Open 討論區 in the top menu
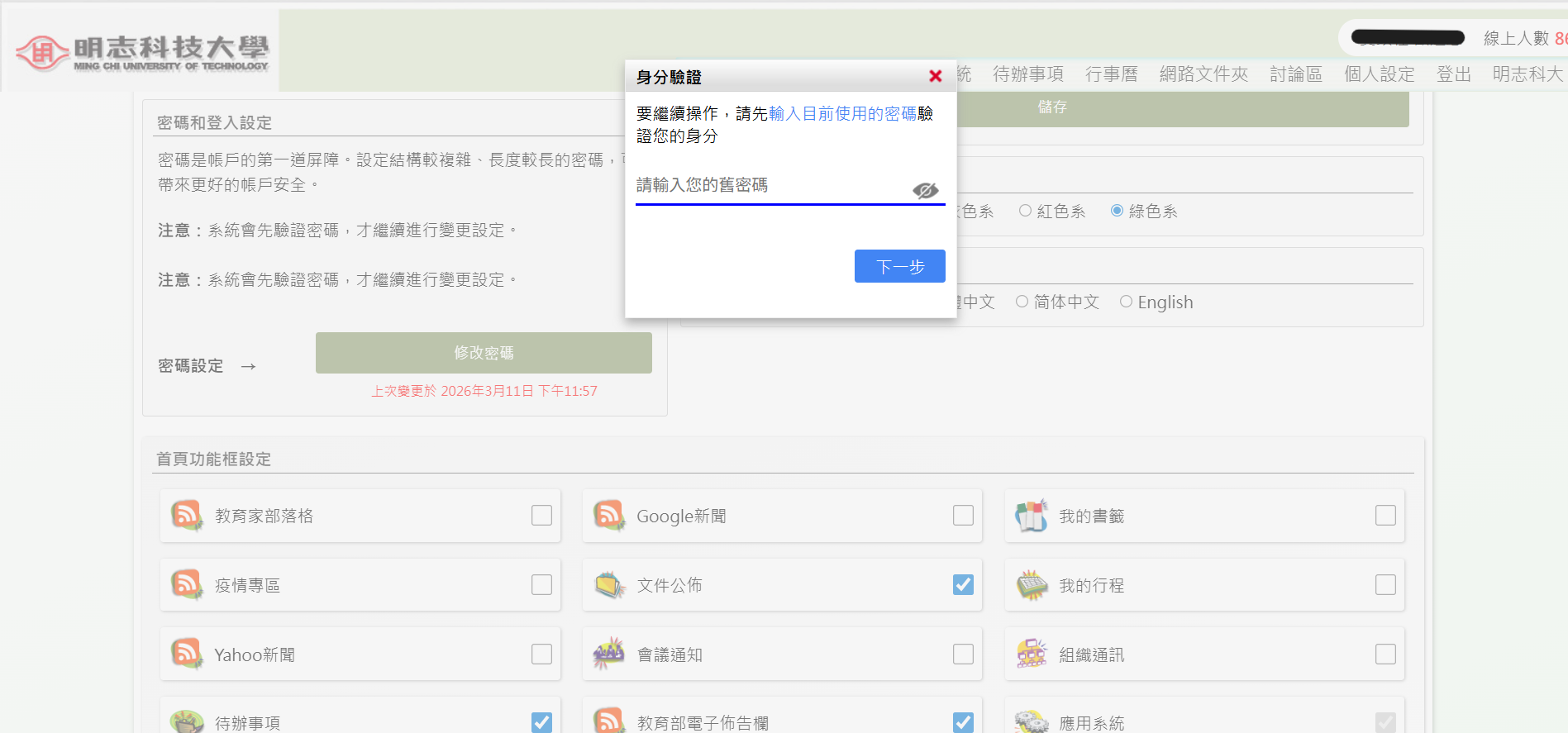This screenshot has height=733, width=1568. 1296,74
